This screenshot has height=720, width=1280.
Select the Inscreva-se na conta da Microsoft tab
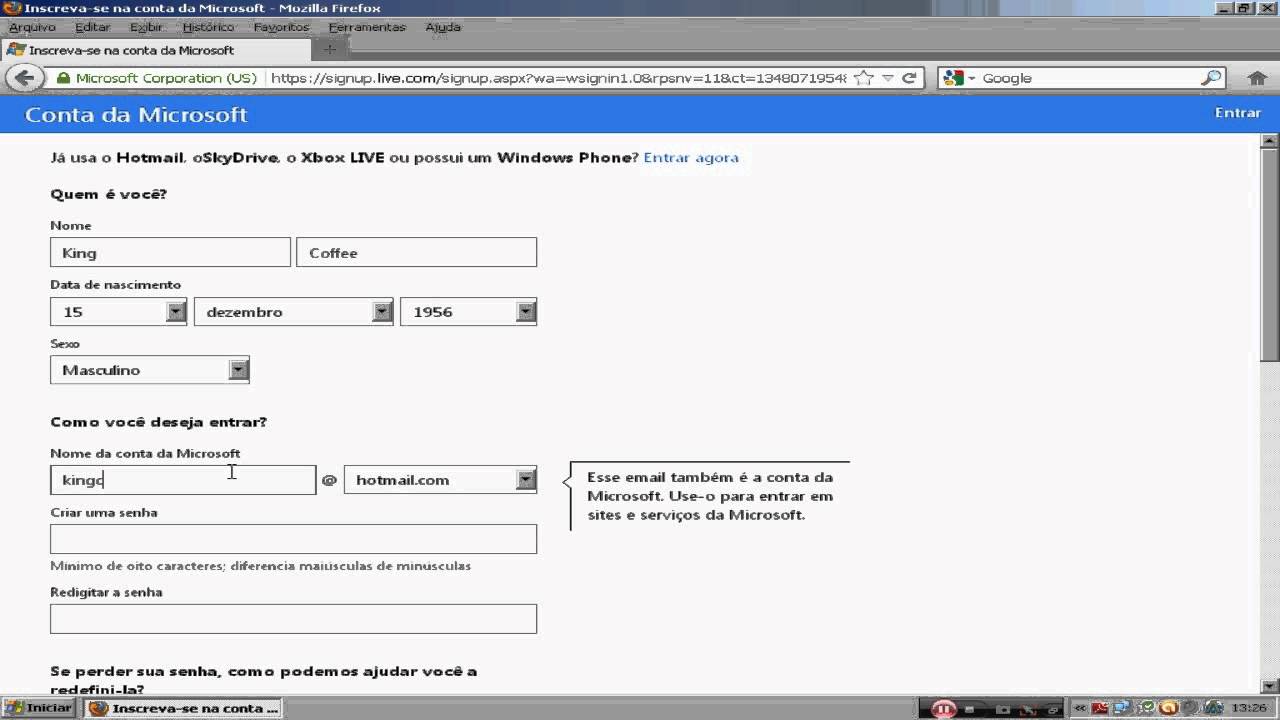pyautogui.click(x=157, y=49)
